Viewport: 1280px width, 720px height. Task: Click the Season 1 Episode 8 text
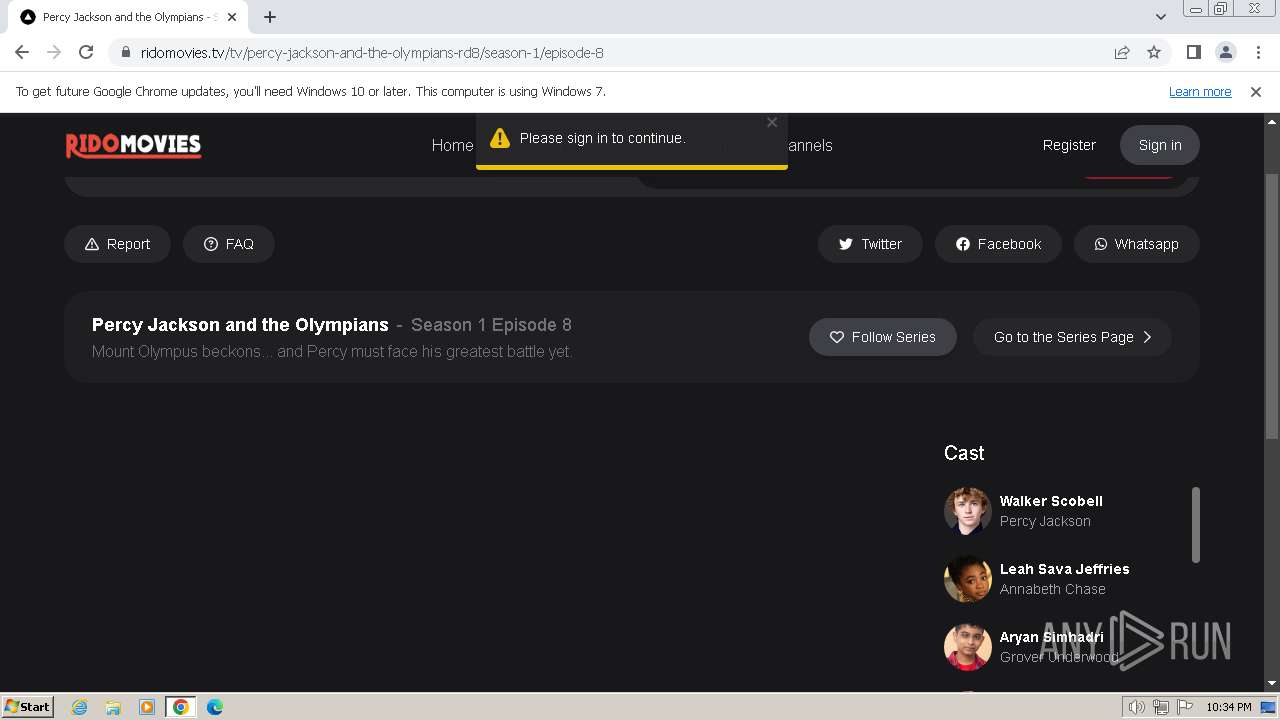pyautogui.click(x=491, y=325)
